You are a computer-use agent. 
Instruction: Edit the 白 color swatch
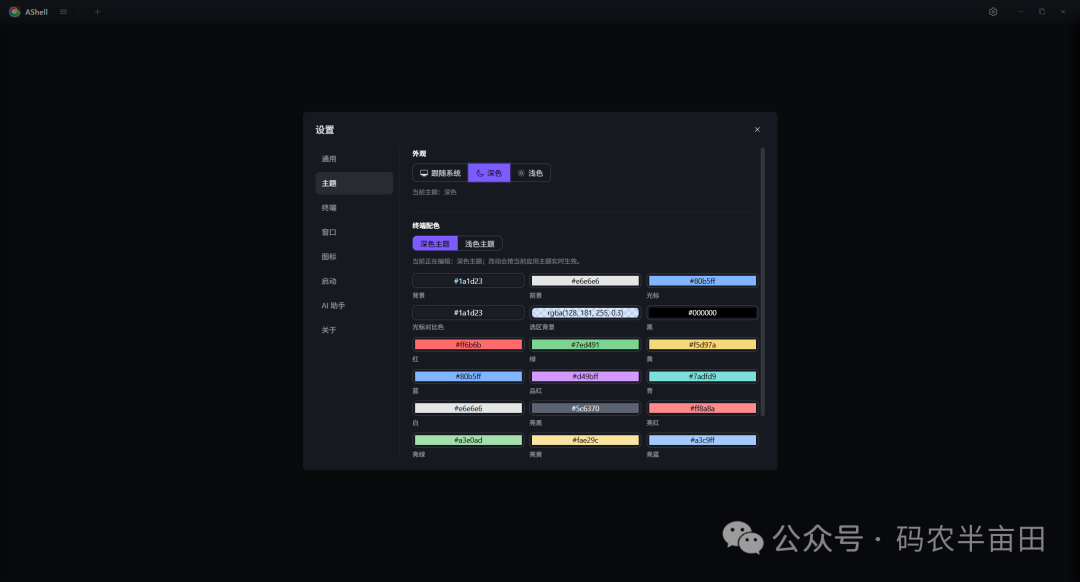point(468,408)
